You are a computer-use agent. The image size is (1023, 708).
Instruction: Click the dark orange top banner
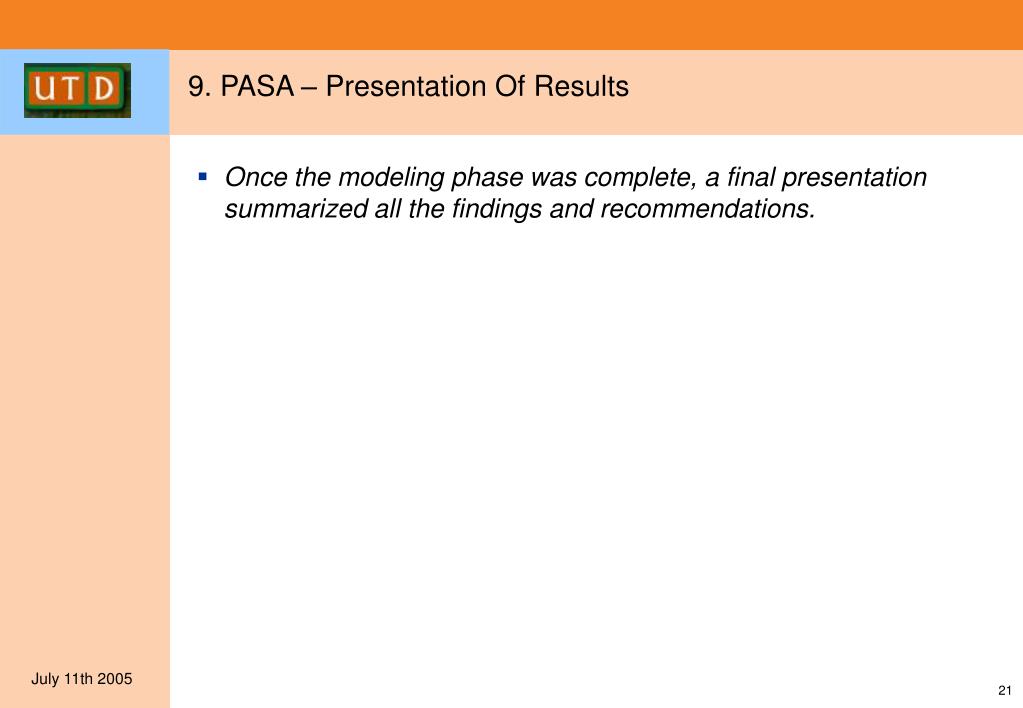[x=512, y=25]
